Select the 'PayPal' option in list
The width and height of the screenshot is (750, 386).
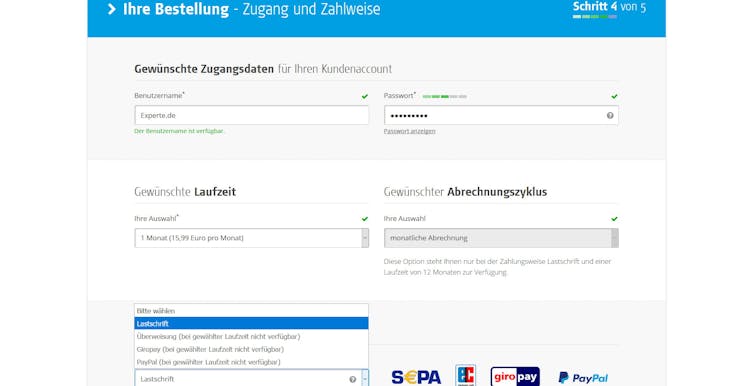252,362
